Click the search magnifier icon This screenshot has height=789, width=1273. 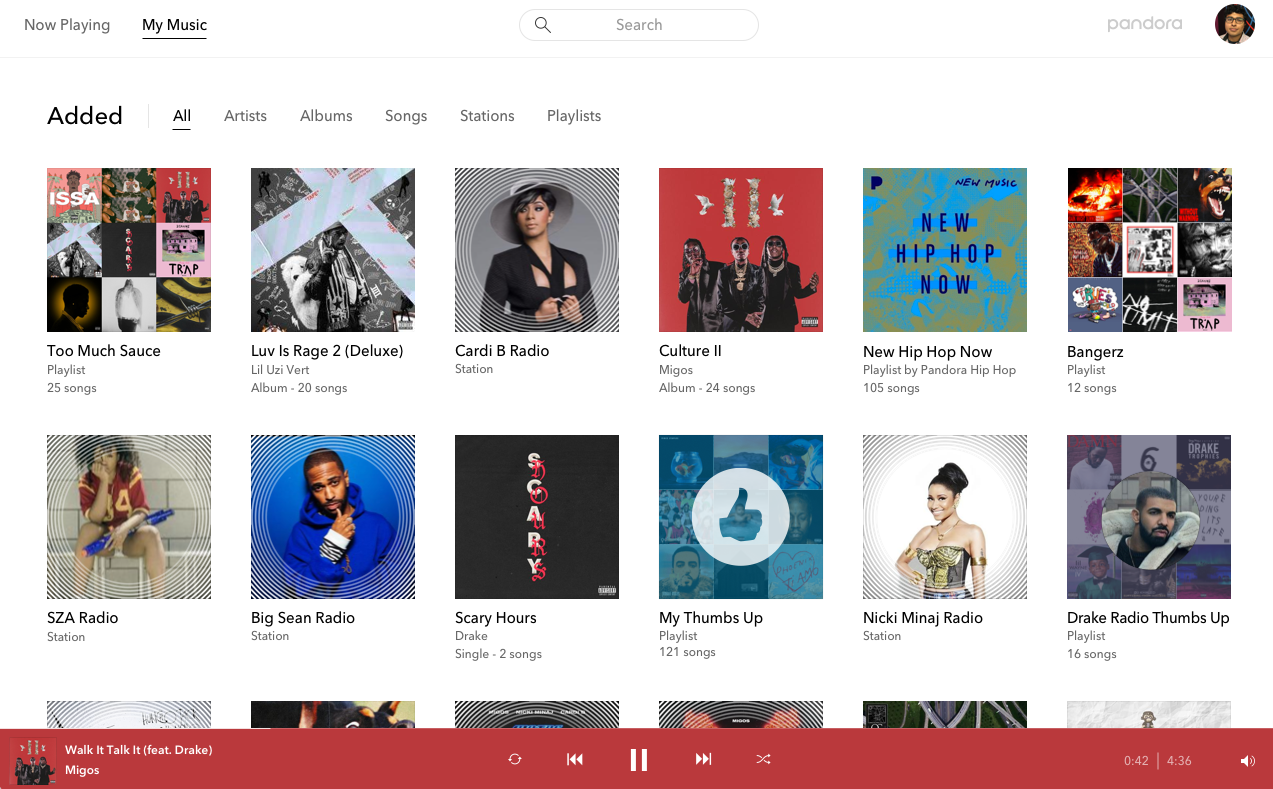543,25
